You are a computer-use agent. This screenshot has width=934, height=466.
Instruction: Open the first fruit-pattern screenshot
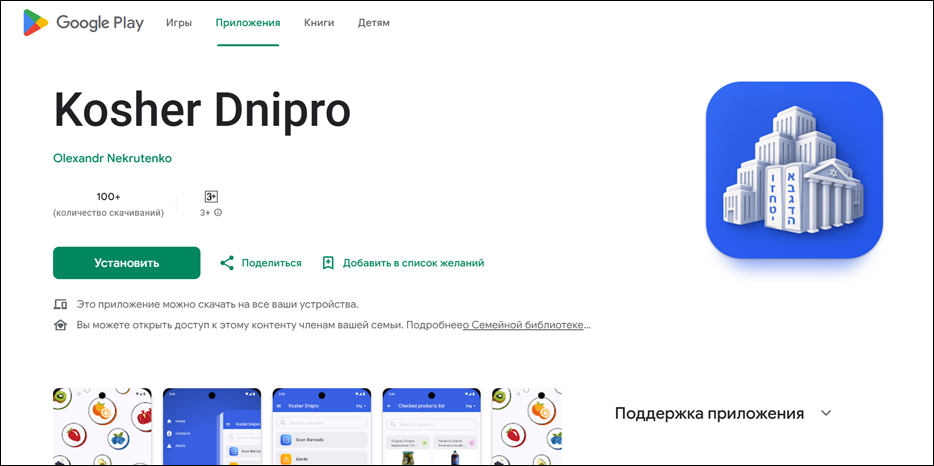(102, 427)
